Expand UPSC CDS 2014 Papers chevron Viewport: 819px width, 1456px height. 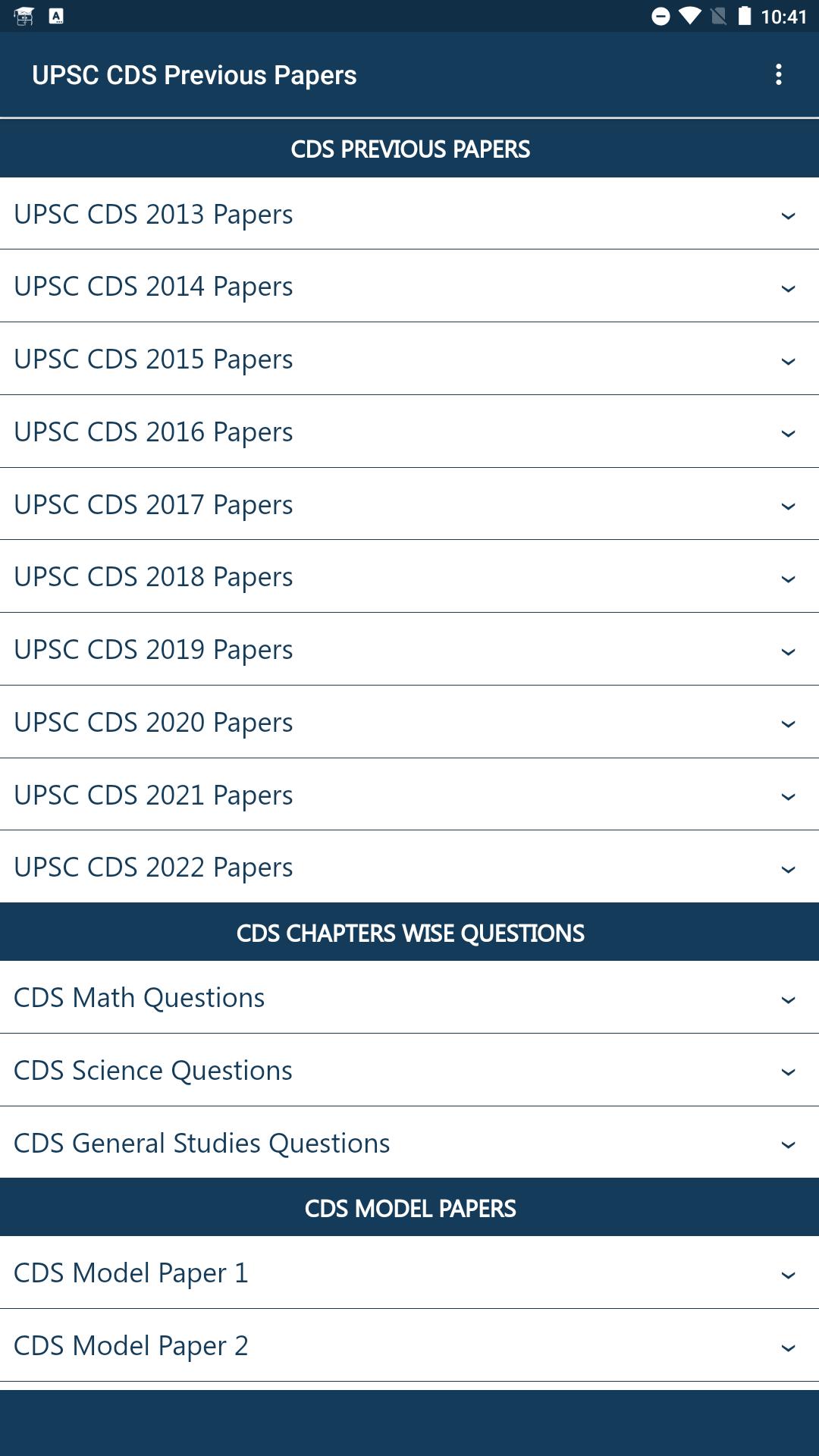click(788, 289)
